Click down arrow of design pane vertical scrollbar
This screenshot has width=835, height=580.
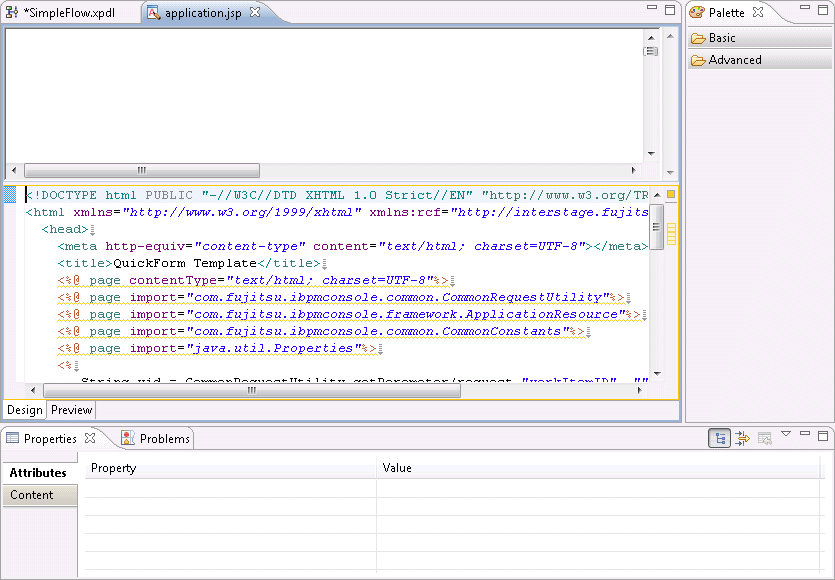651,153
